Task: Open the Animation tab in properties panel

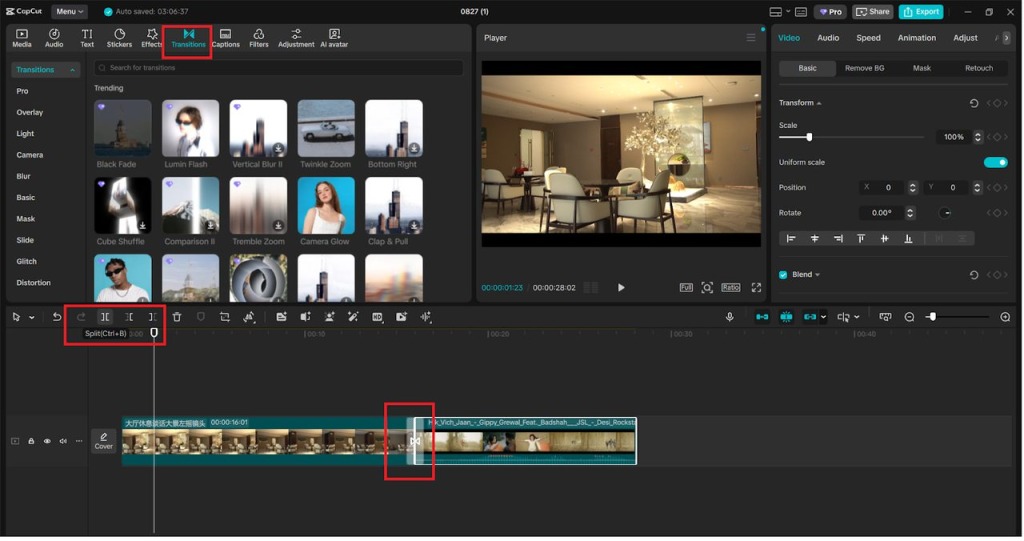Action: coord(916,38)
